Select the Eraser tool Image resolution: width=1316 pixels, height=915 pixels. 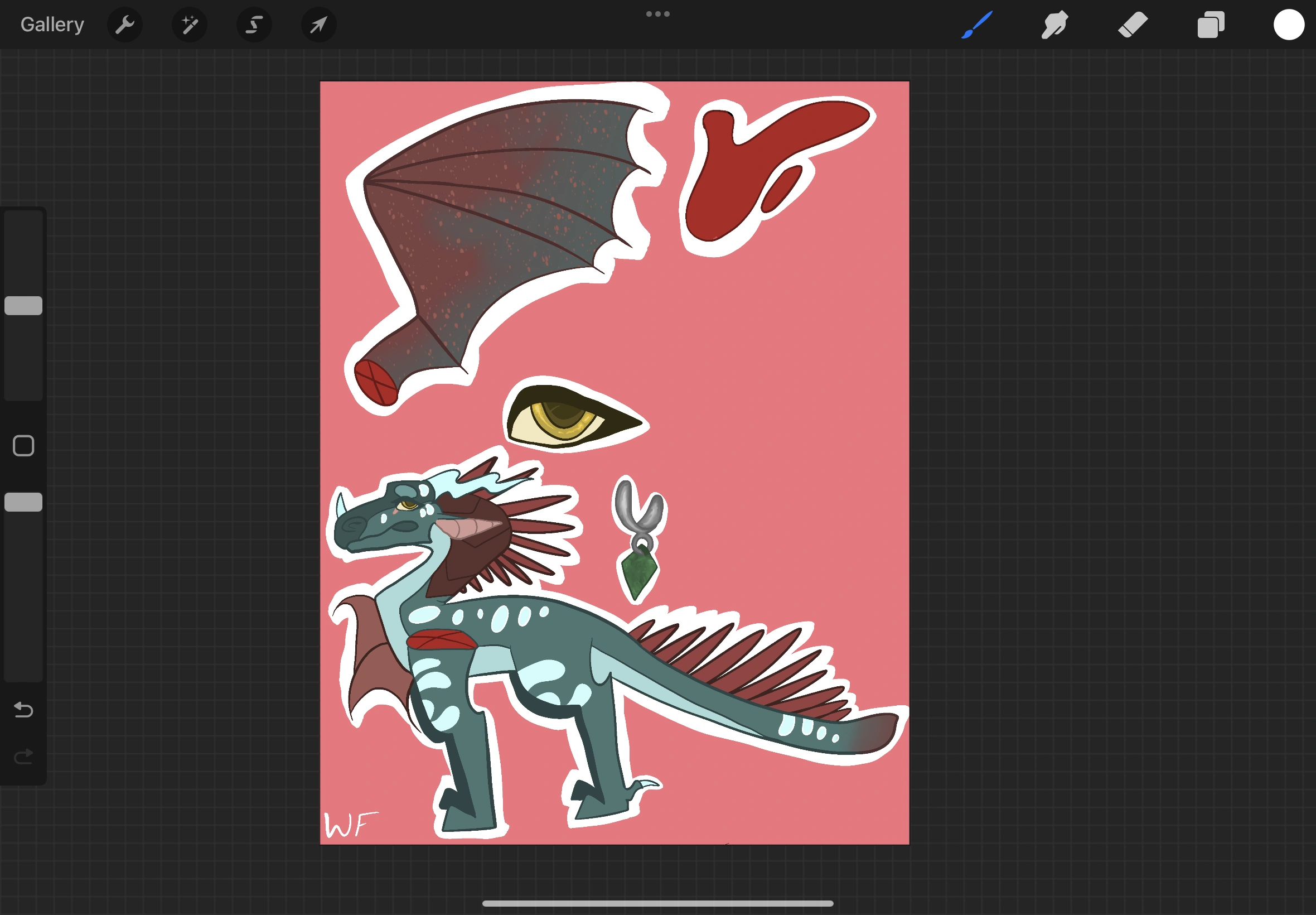point(1133,25)
